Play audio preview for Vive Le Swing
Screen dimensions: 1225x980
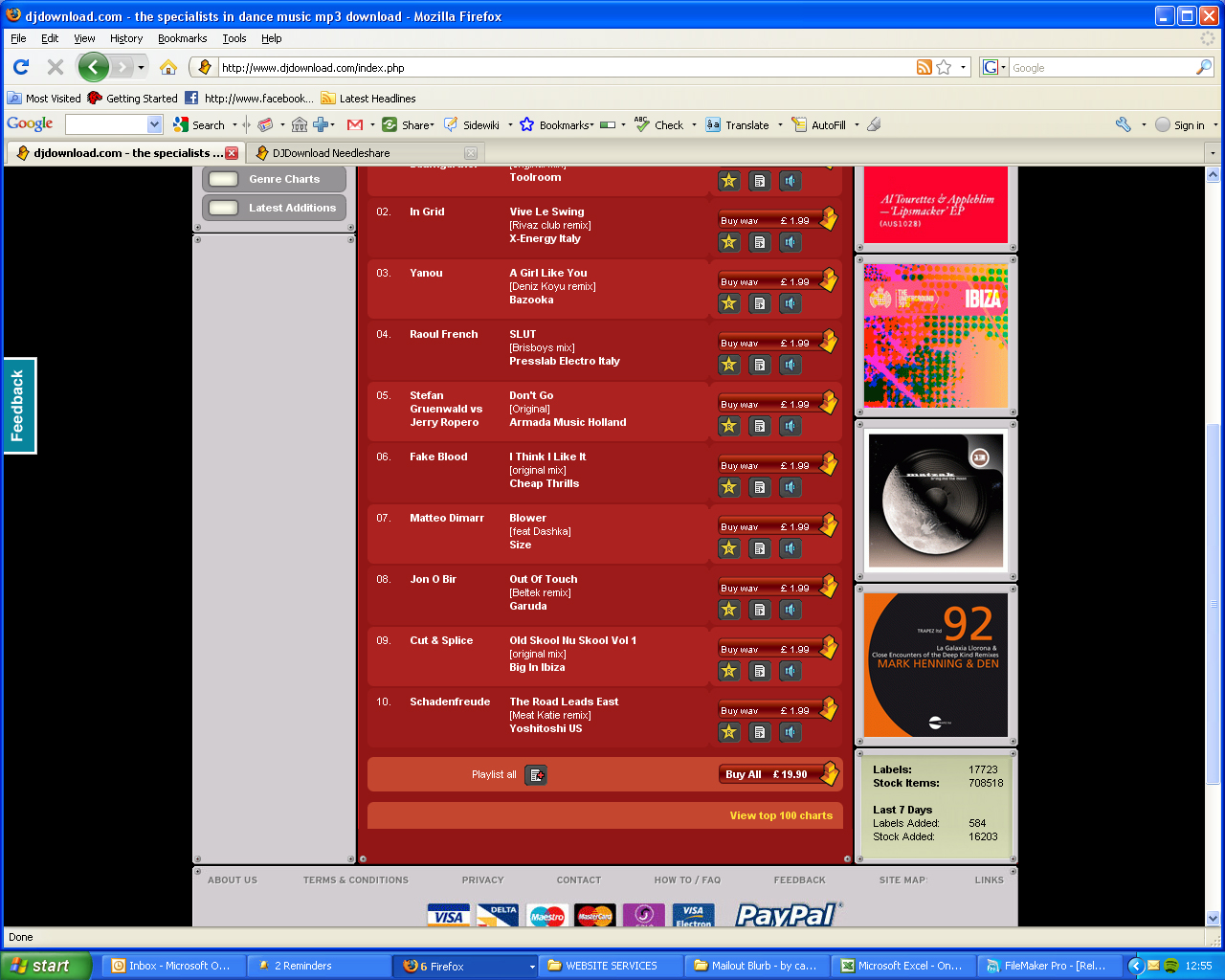coord(790,242)
